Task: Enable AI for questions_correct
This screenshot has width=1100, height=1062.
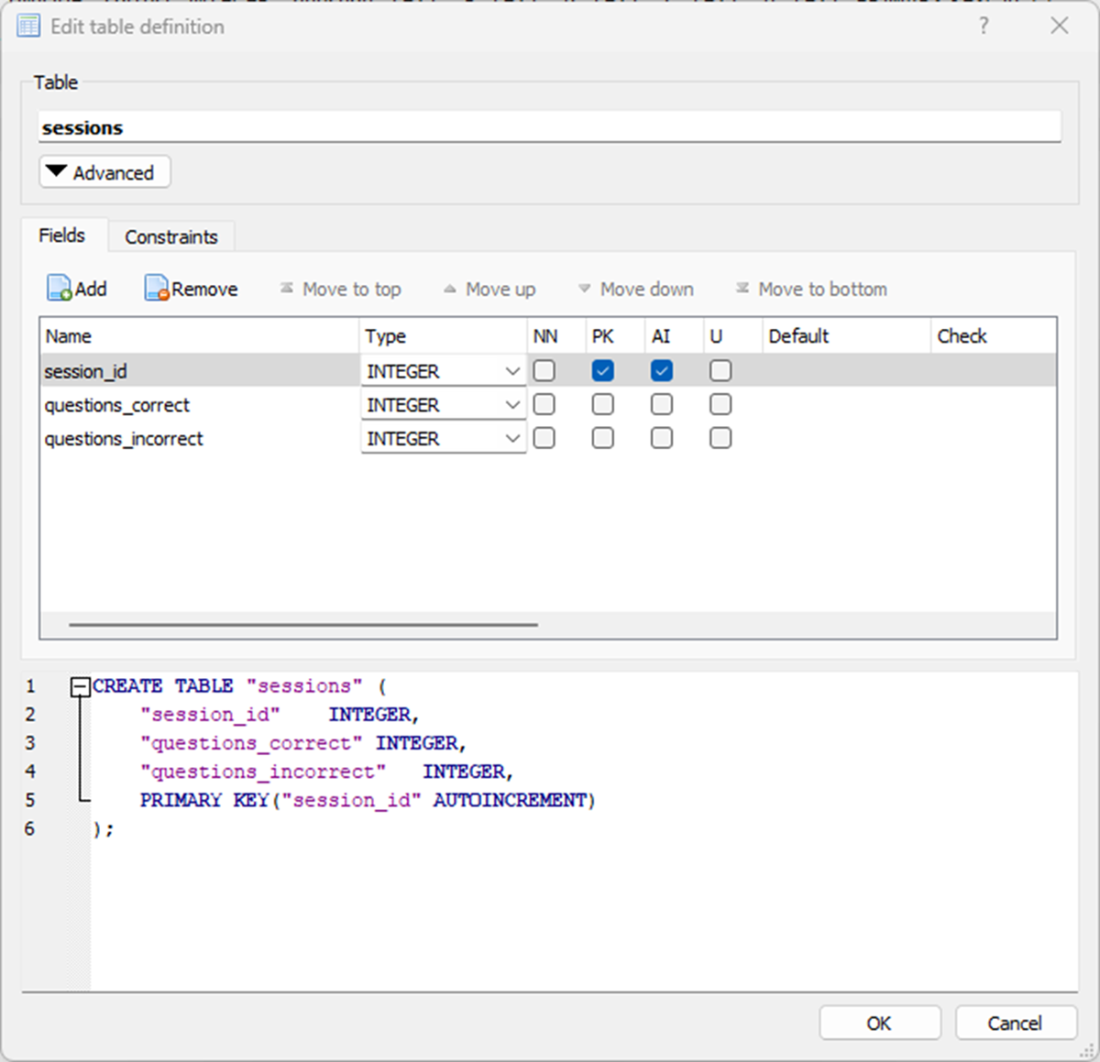Action: 662,404
